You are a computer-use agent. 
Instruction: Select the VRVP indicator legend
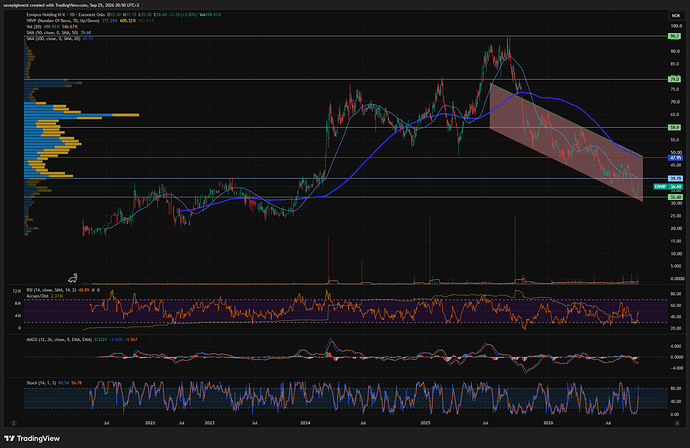coord(63,21)
